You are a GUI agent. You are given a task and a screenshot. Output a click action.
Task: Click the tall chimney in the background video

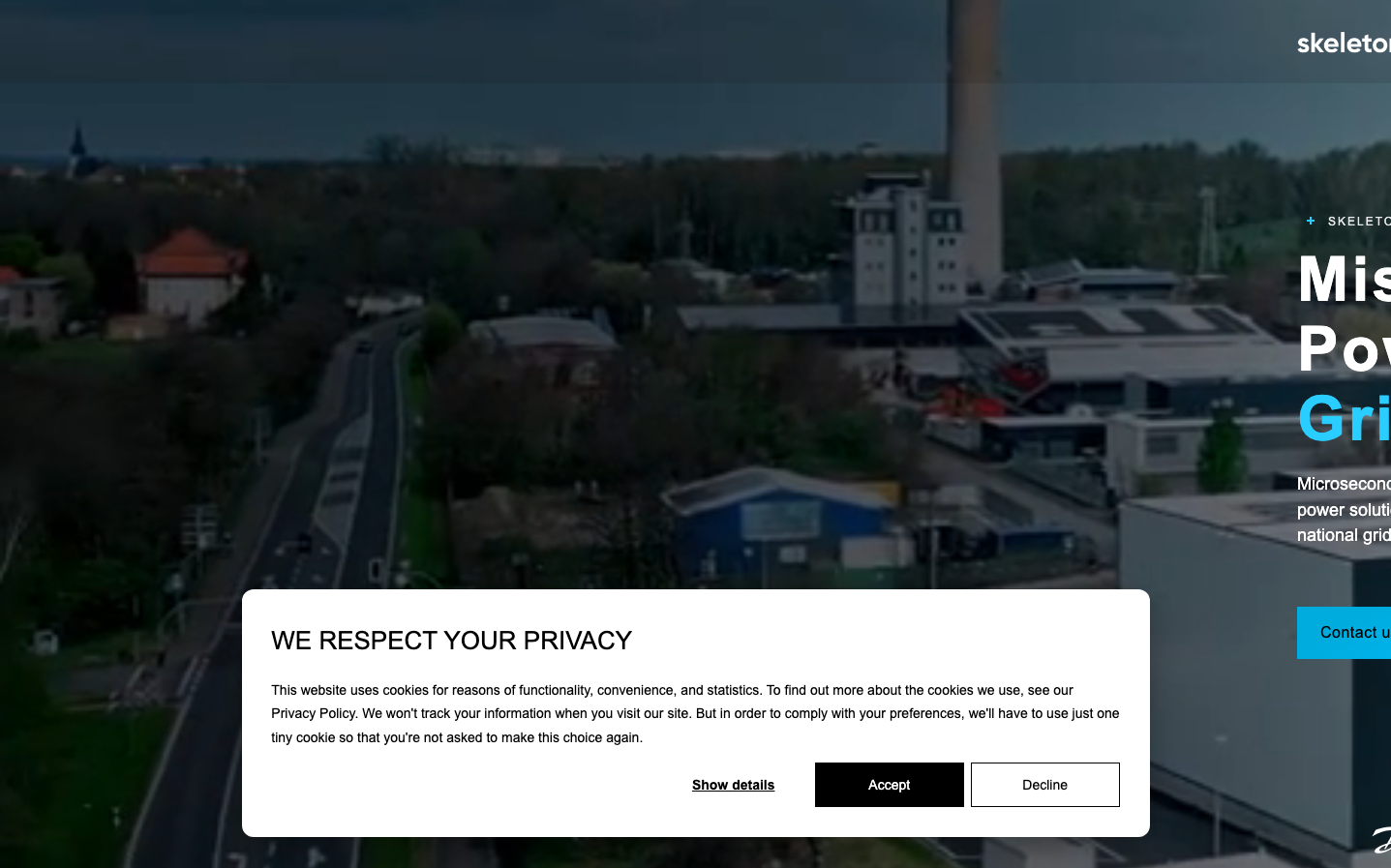point(974,145)
